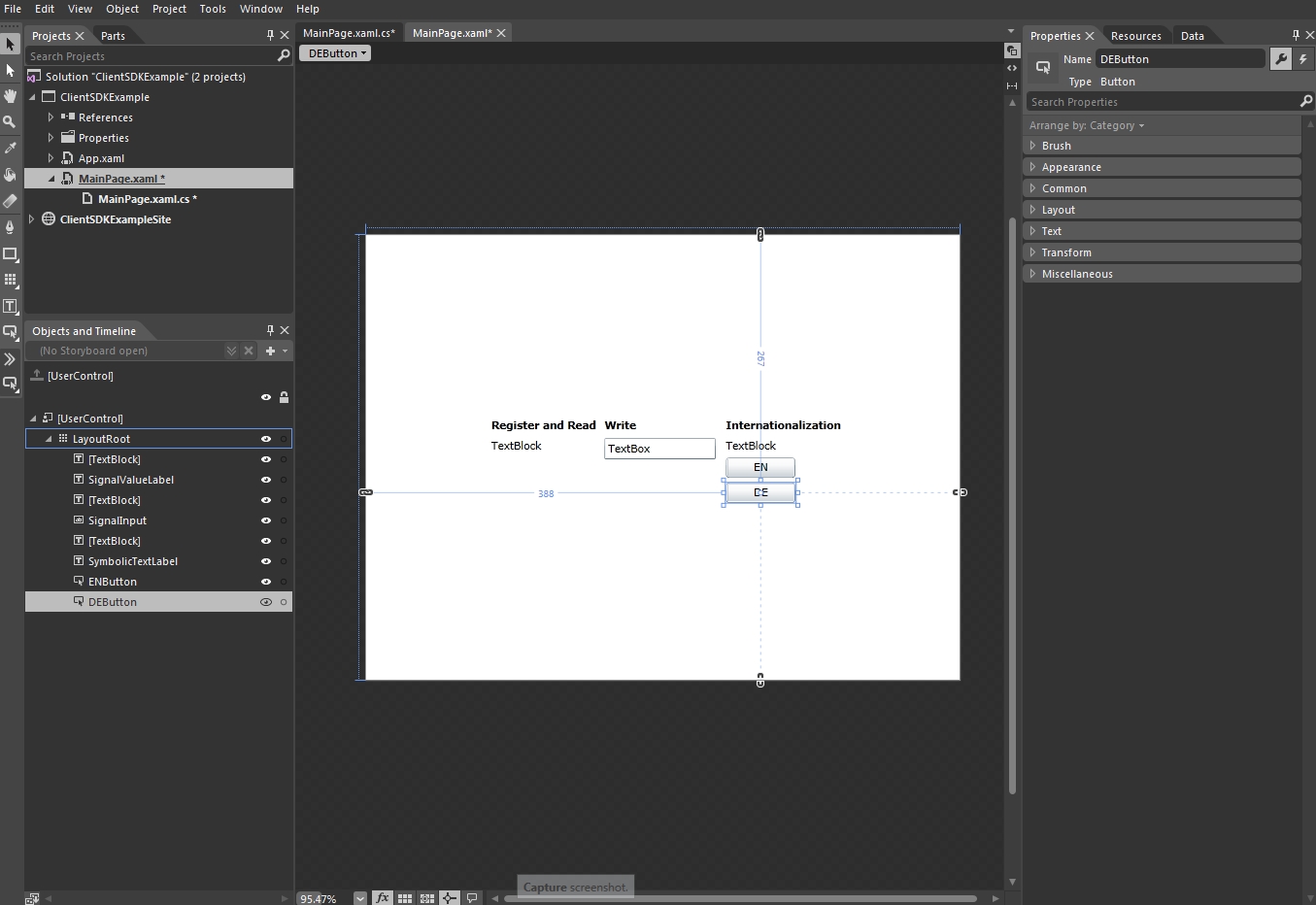Switch to the Events lightning view
The image size is (1316, 905).
(1303, 59)
